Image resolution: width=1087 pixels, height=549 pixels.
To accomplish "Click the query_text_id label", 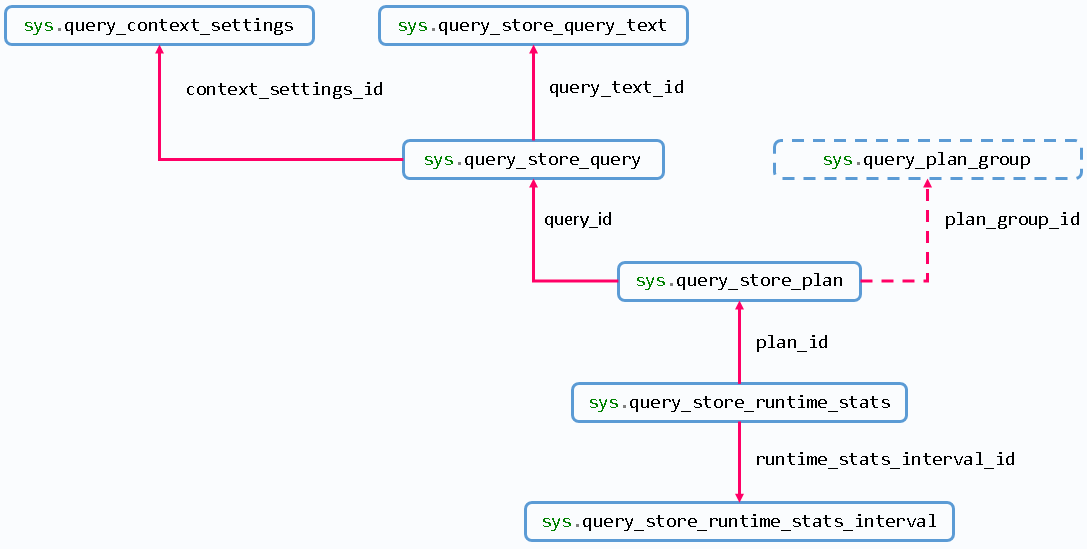I will coord(616,87).
